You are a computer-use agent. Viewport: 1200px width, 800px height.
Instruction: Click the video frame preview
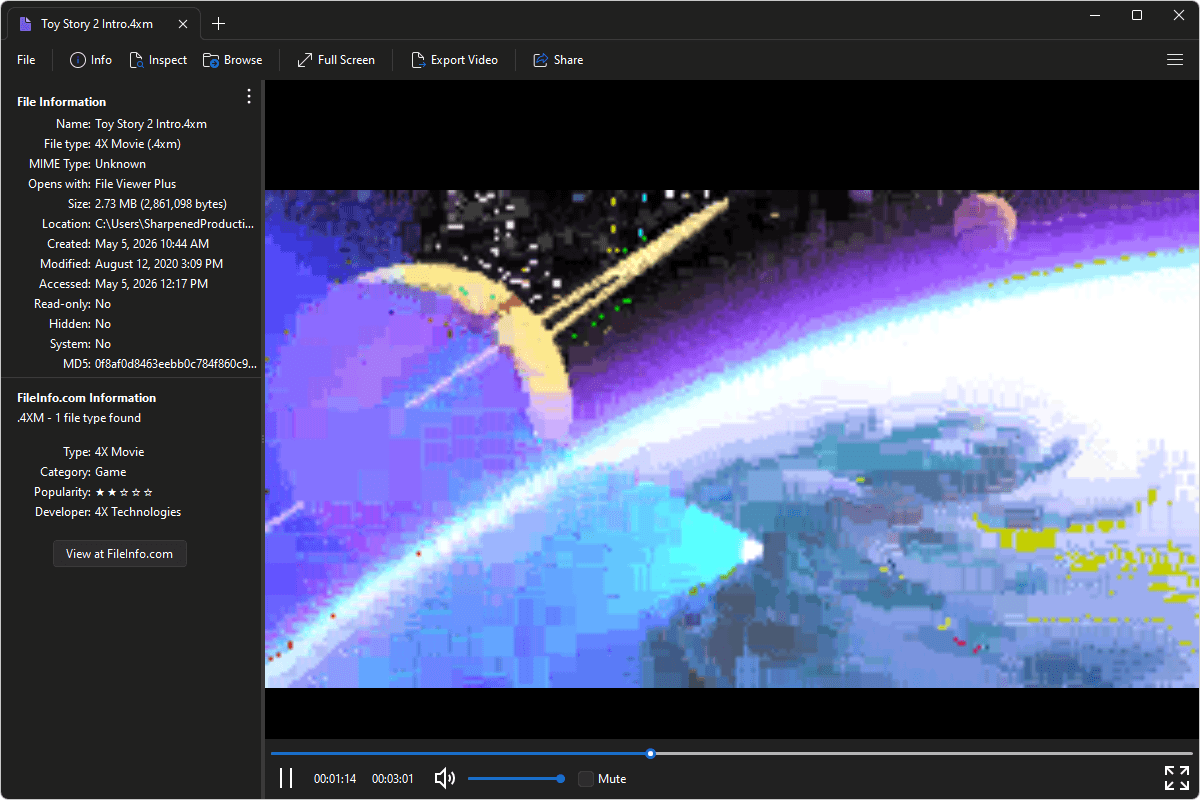[x=731, y=438]
